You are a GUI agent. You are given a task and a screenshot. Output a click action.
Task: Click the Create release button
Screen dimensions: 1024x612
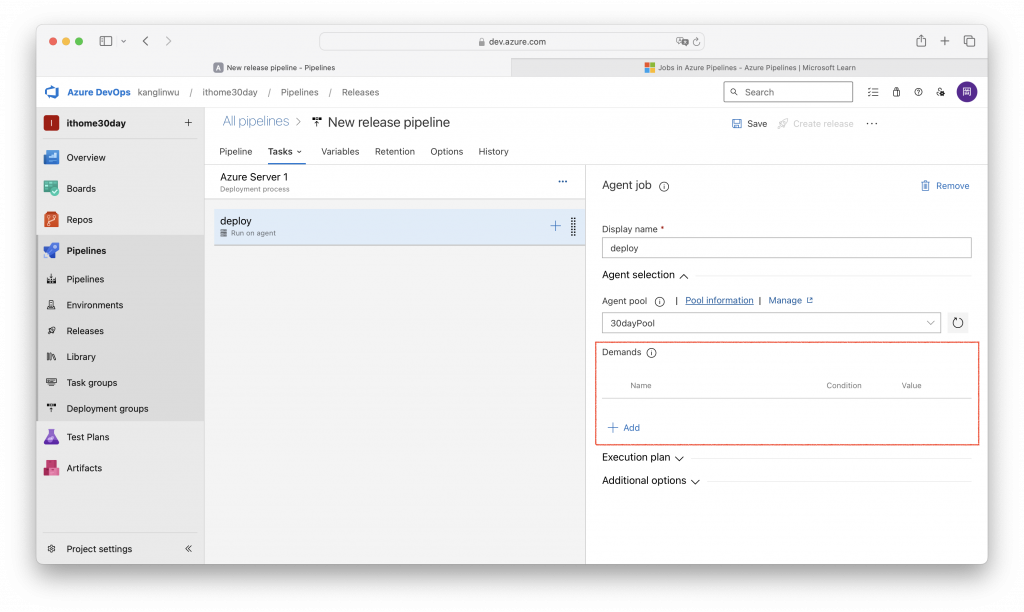coord(815,123)
